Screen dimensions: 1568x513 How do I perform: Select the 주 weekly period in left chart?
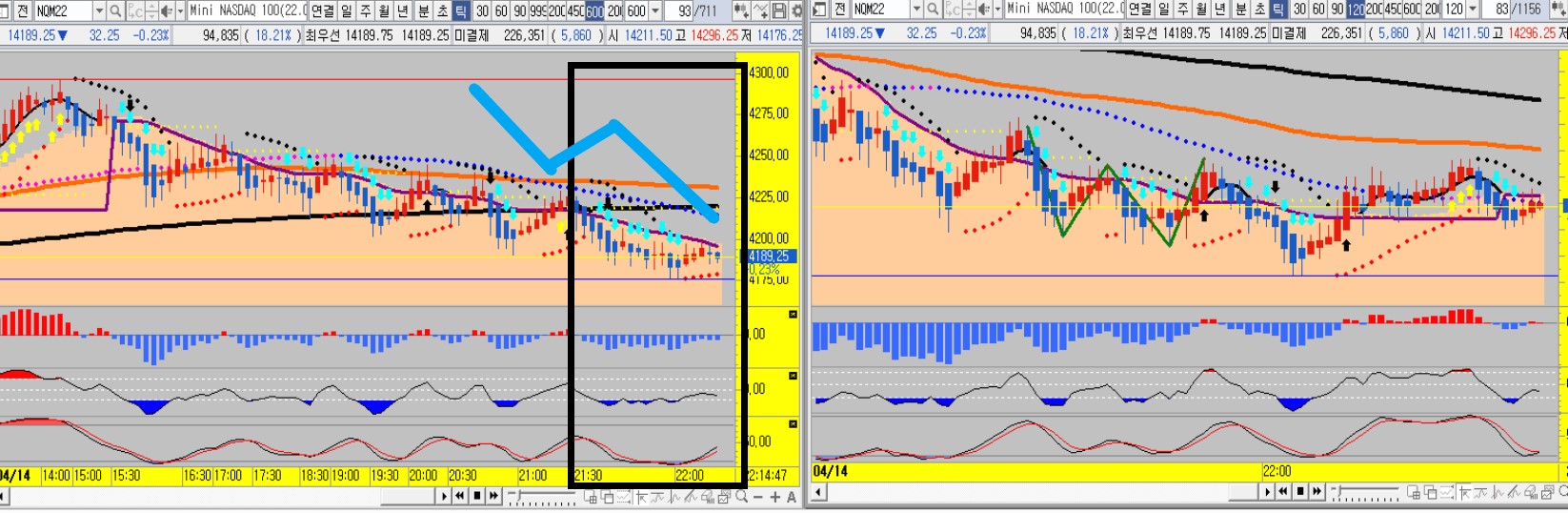[x=365, y=10]
